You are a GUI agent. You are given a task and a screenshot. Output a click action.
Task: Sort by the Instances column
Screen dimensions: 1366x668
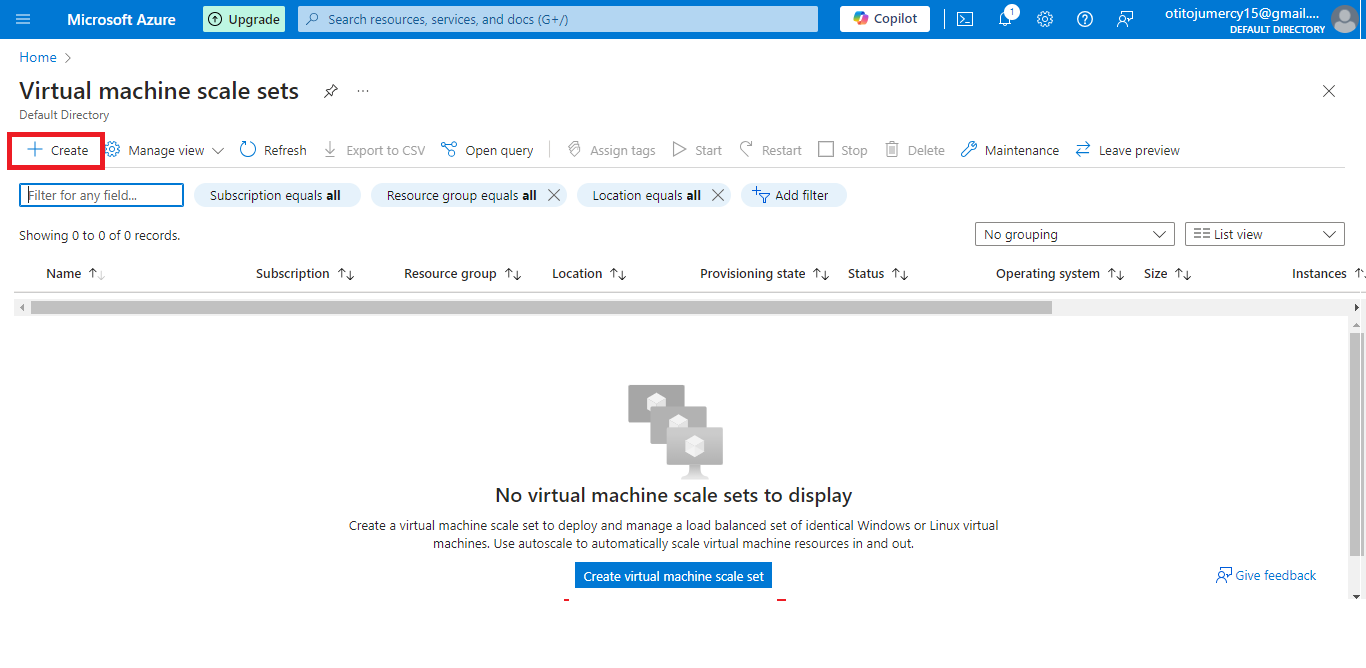1328,273
